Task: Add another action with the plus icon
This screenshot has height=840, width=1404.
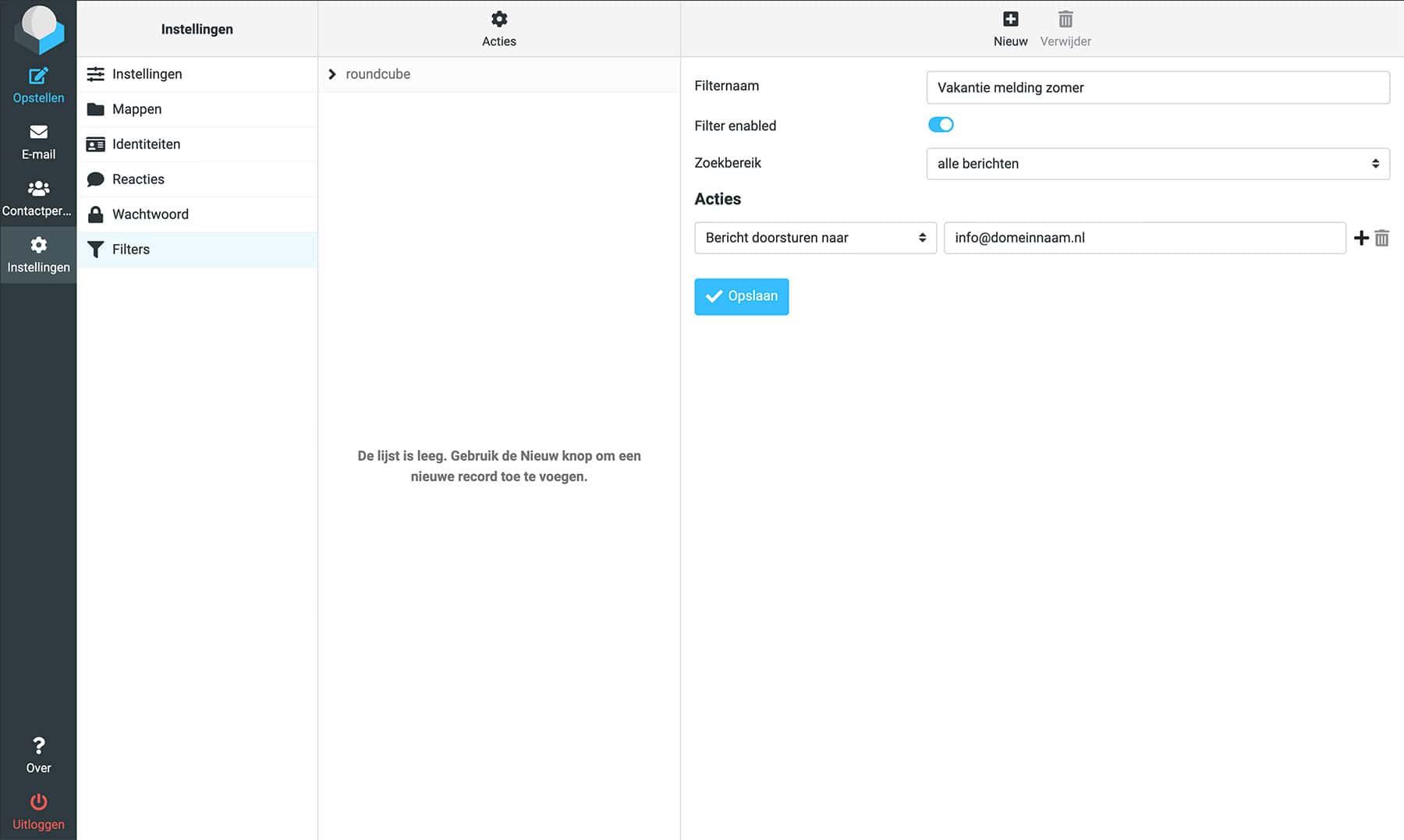Action: (1361, 238)
